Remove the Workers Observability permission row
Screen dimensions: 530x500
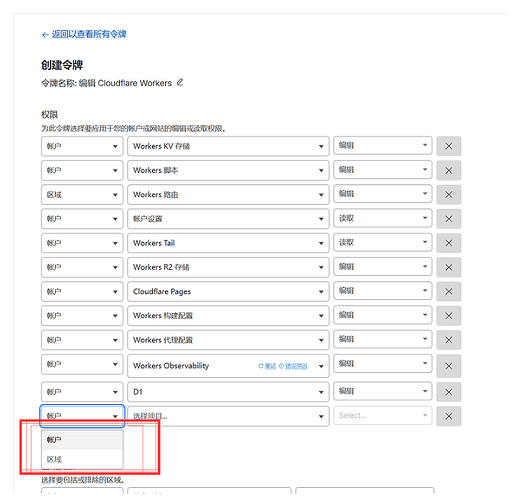point(449,366)
